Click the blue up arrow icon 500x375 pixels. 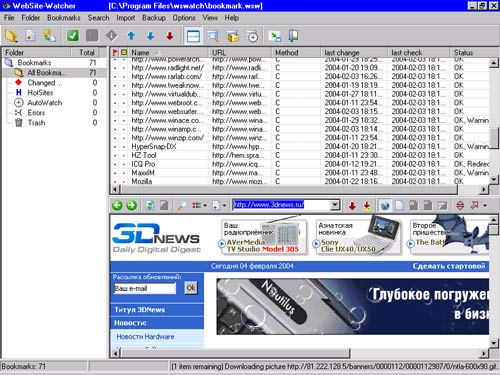click(131, 36)
